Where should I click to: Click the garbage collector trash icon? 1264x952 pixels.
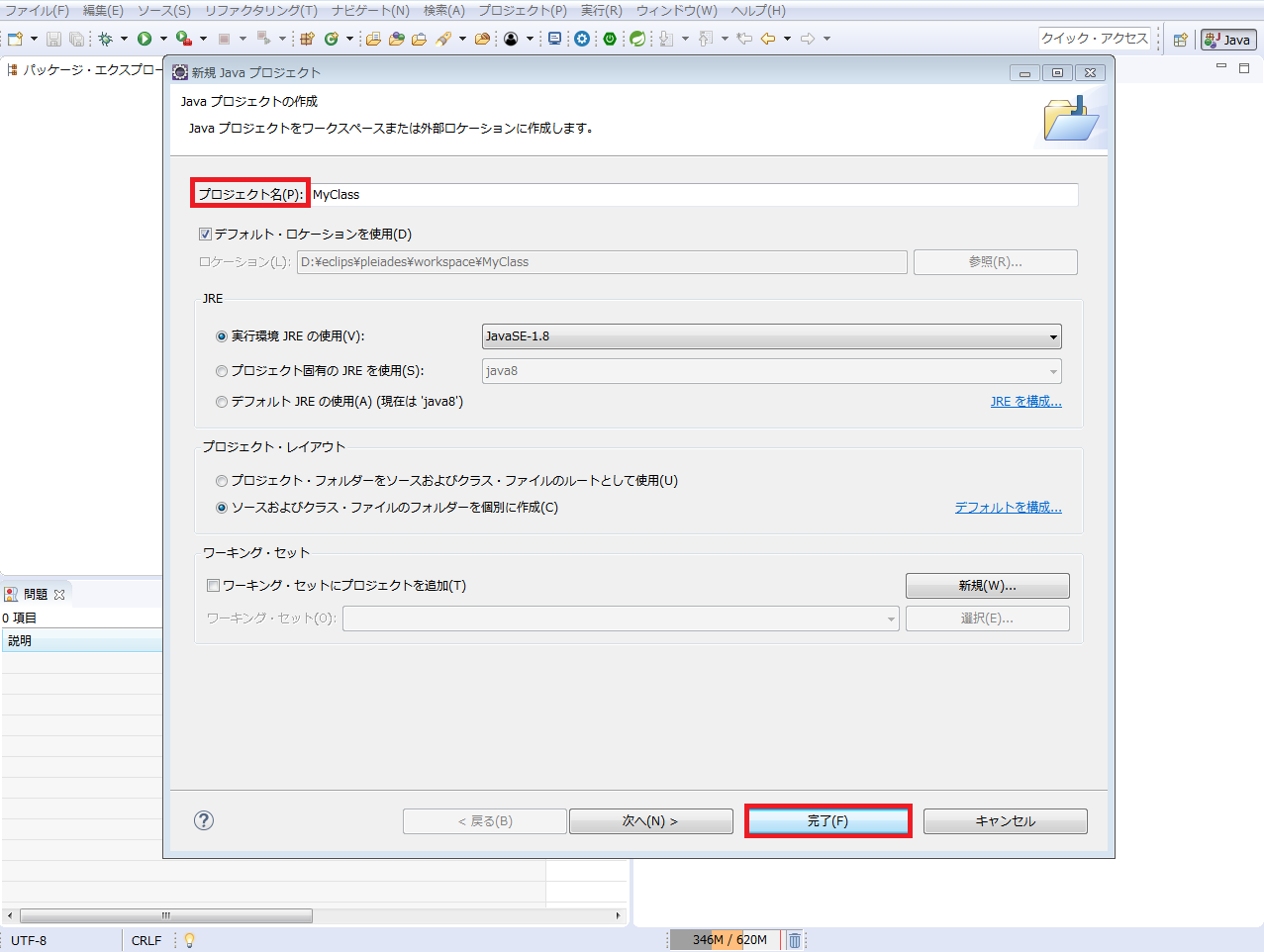click(794, 940)
